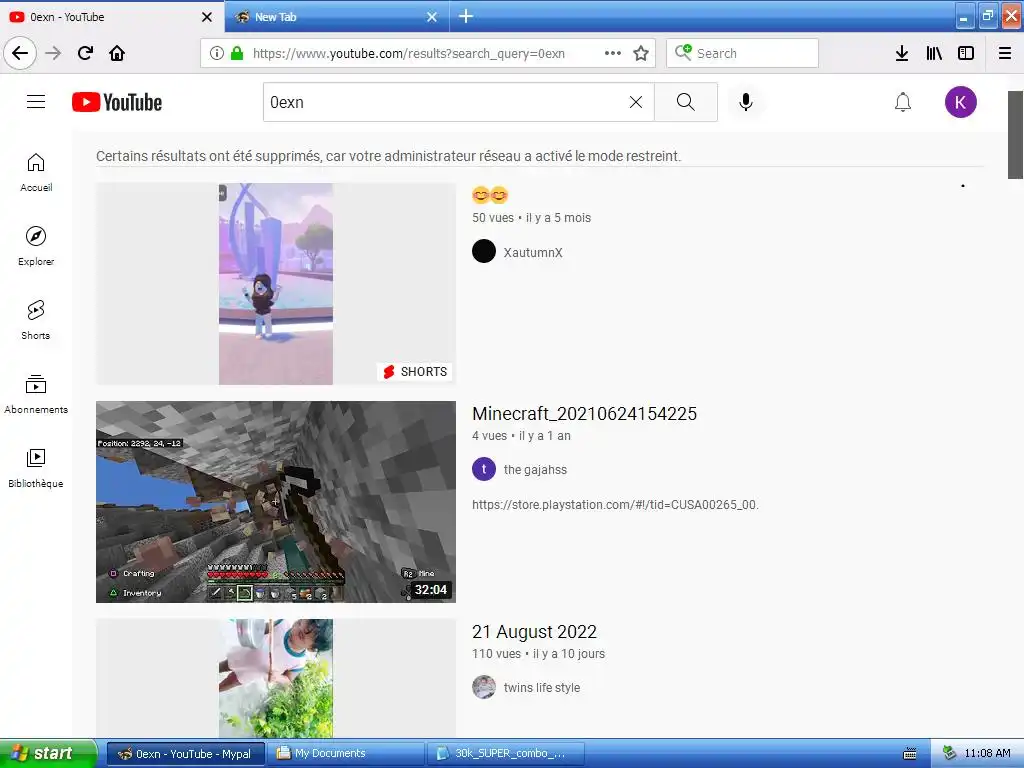Switch to My Documents in the taskbar
Screen dimensions: 1024x768
click(348, 754)
